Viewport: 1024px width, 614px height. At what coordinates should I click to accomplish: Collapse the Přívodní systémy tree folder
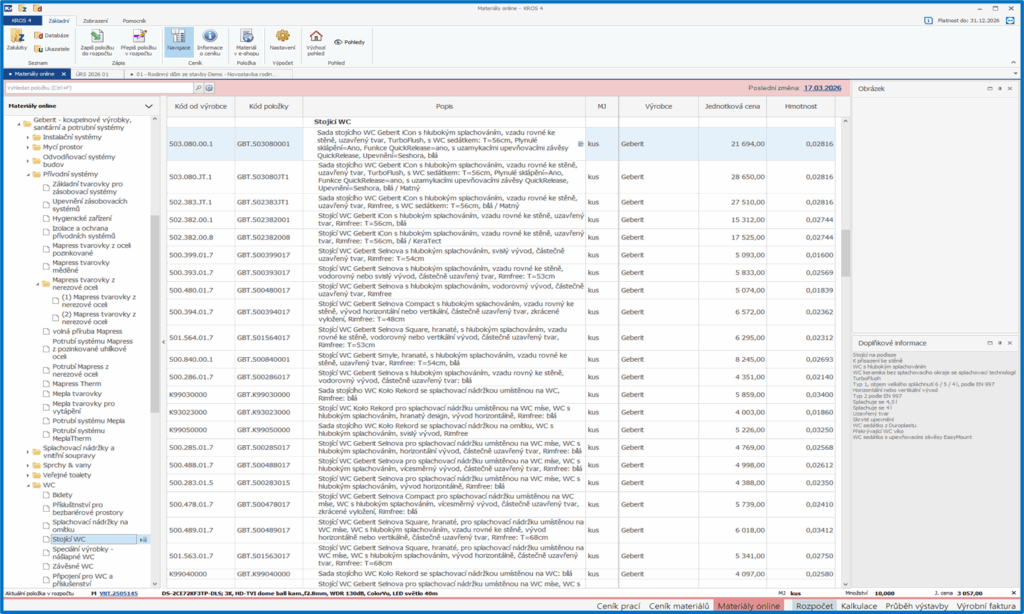coord(28,173)
